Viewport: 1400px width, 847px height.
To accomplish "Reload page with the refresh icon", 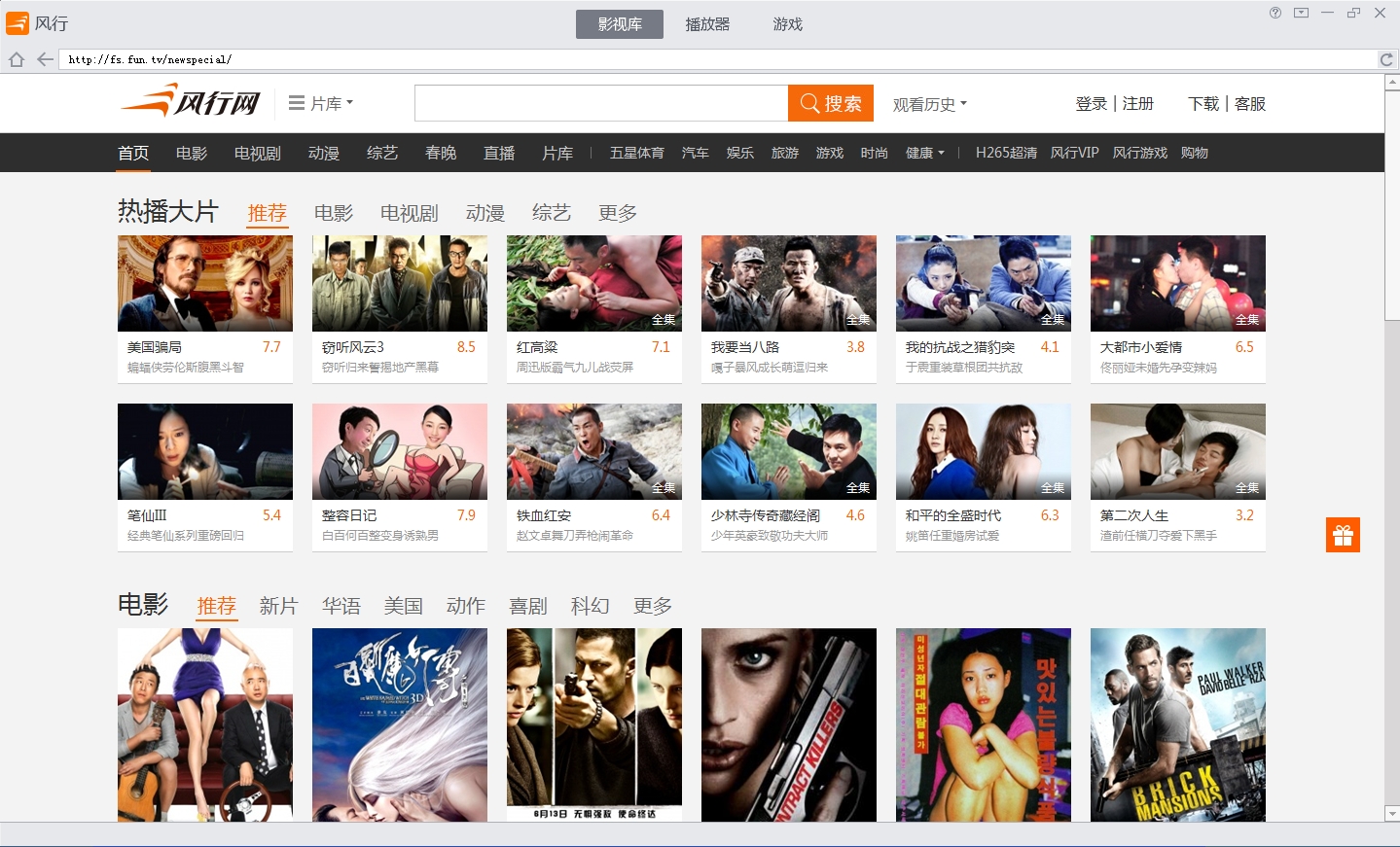I will coord(1386,59).
